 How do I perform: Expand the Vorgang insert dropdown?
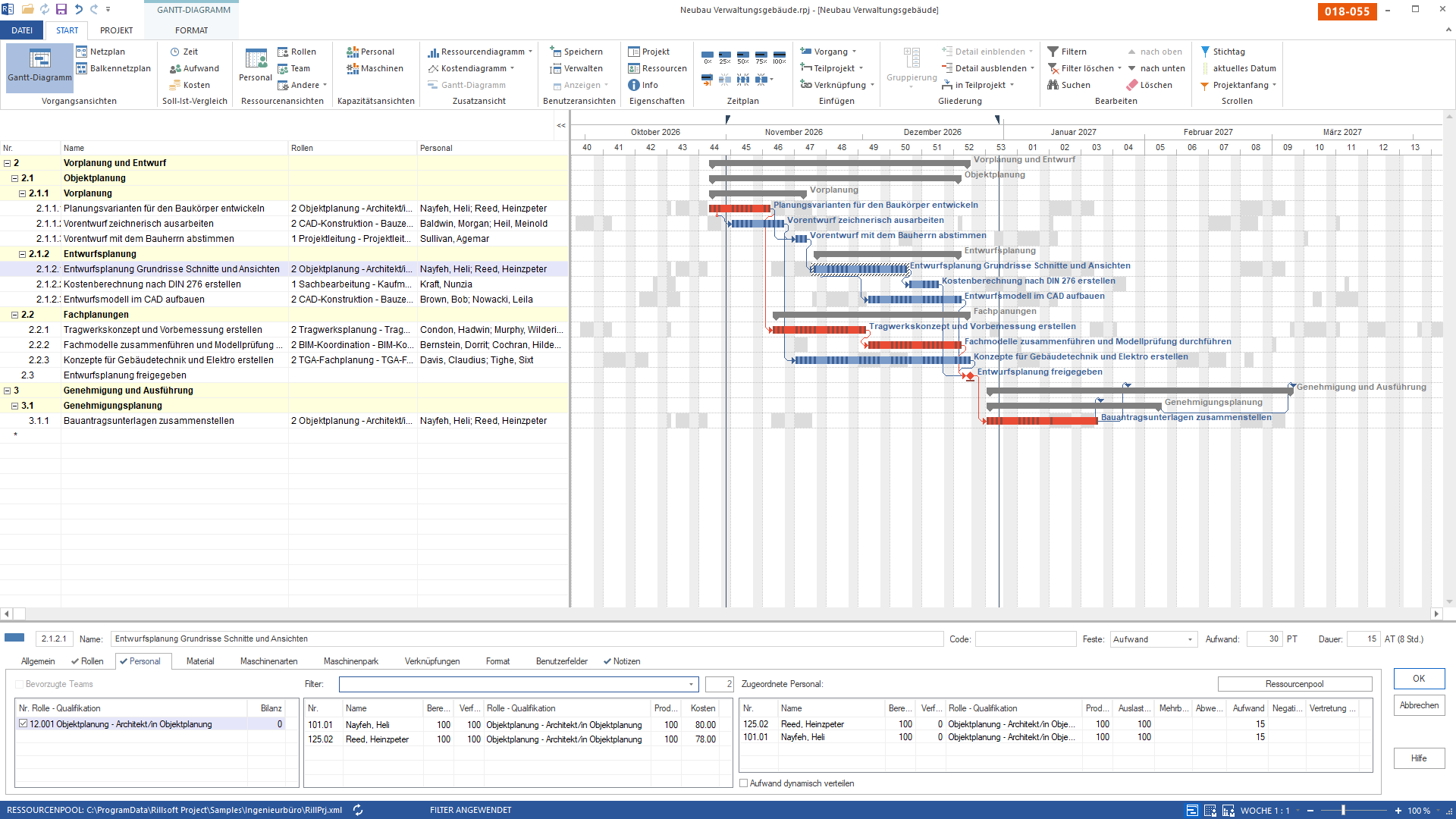[855, 52]
